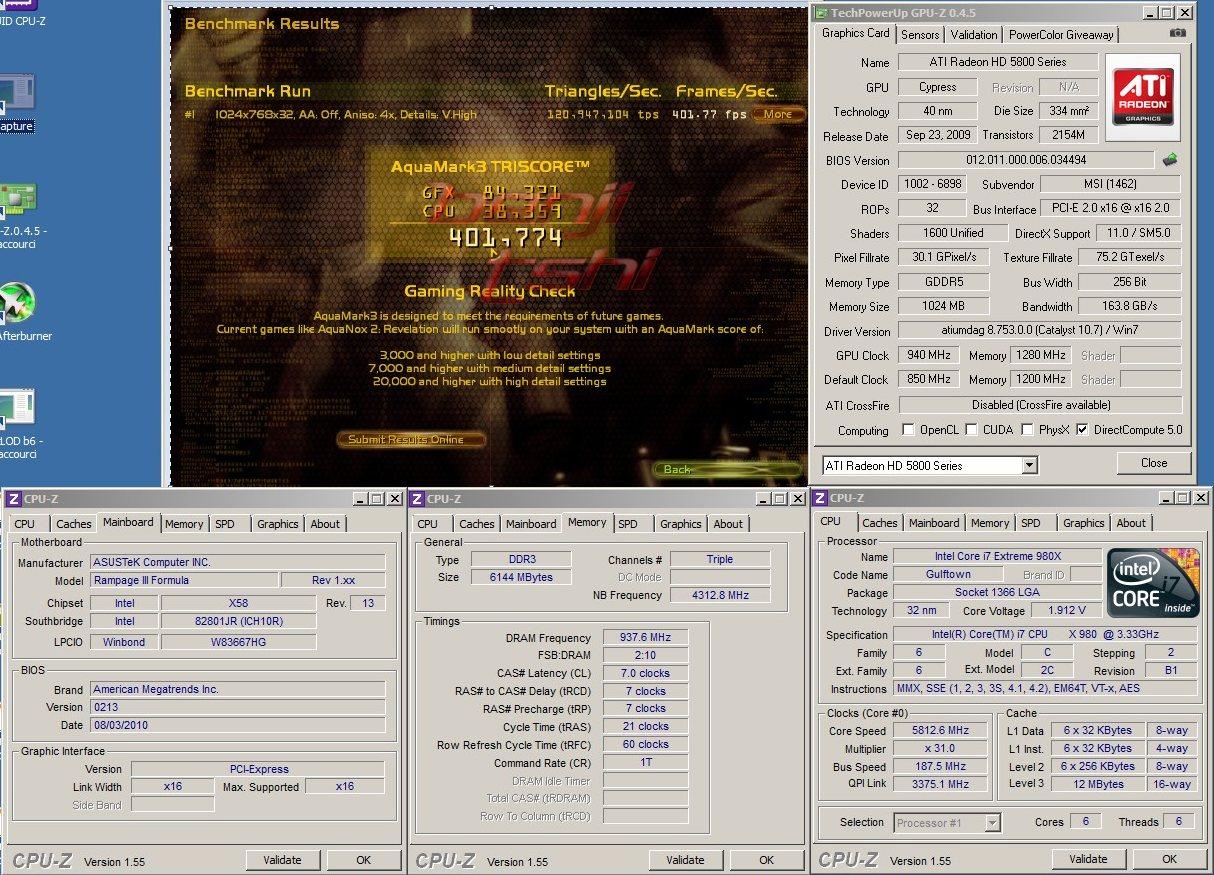Click the Driver Version field in GPU-Z
Image resolution: width=1214 pixels, height=875 pixels.
coord(1040,331)
